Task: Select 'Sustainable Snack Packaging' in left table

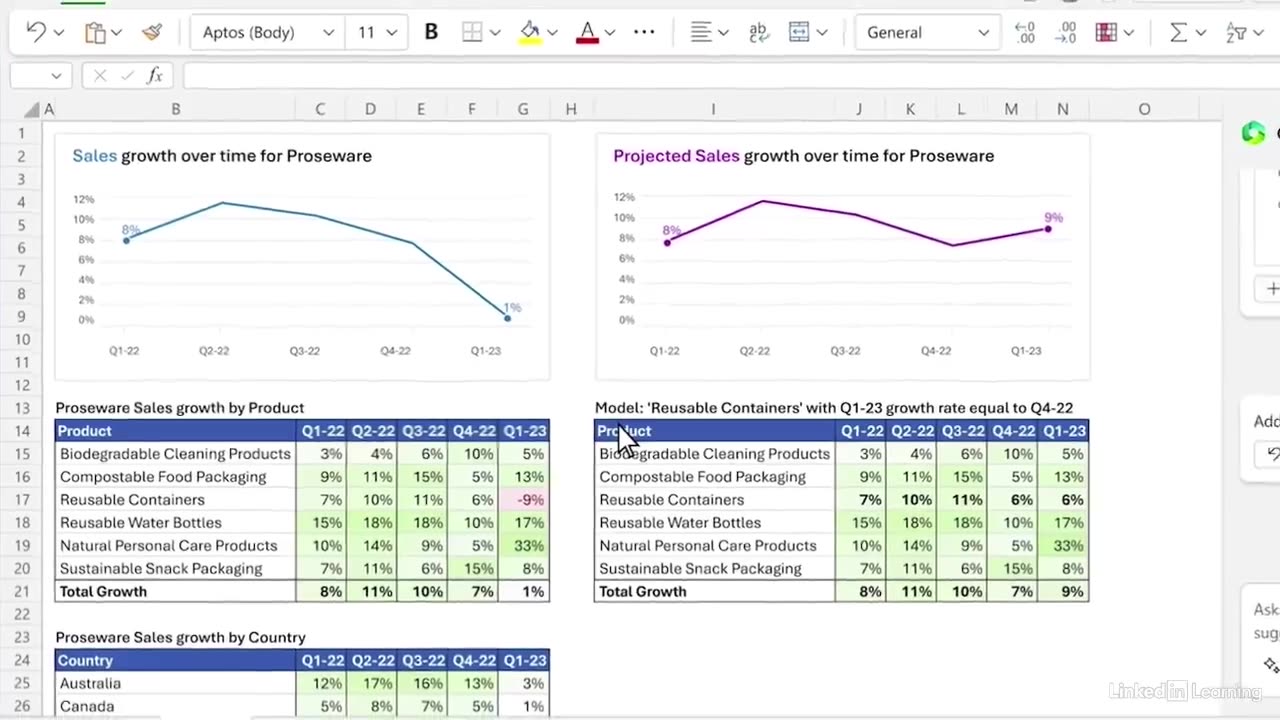Action: 161,569
